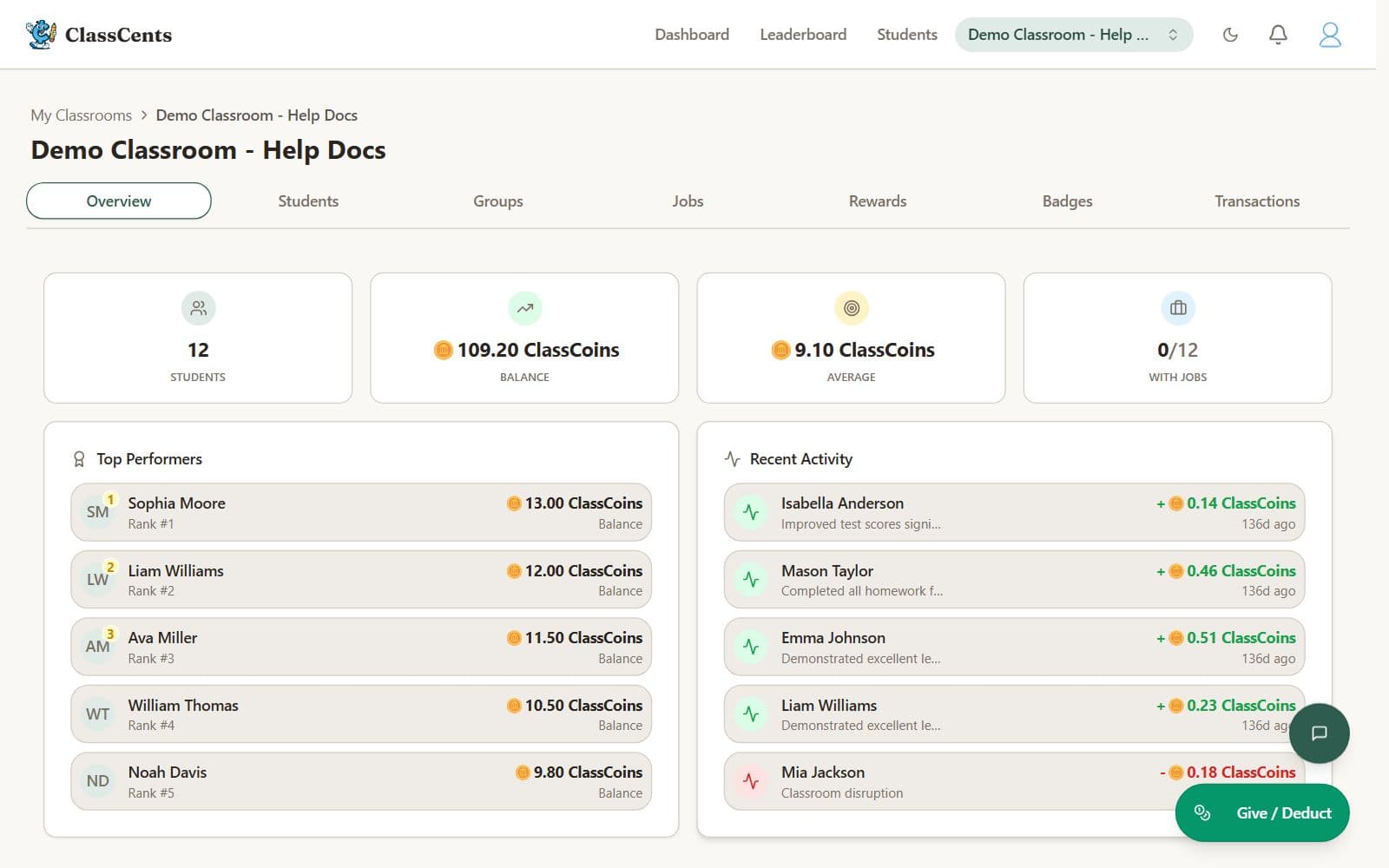Screen dimensions: 1389x868
Task: Click Isabella Anderson's green activity icon
Action: (x=751, y=512)
